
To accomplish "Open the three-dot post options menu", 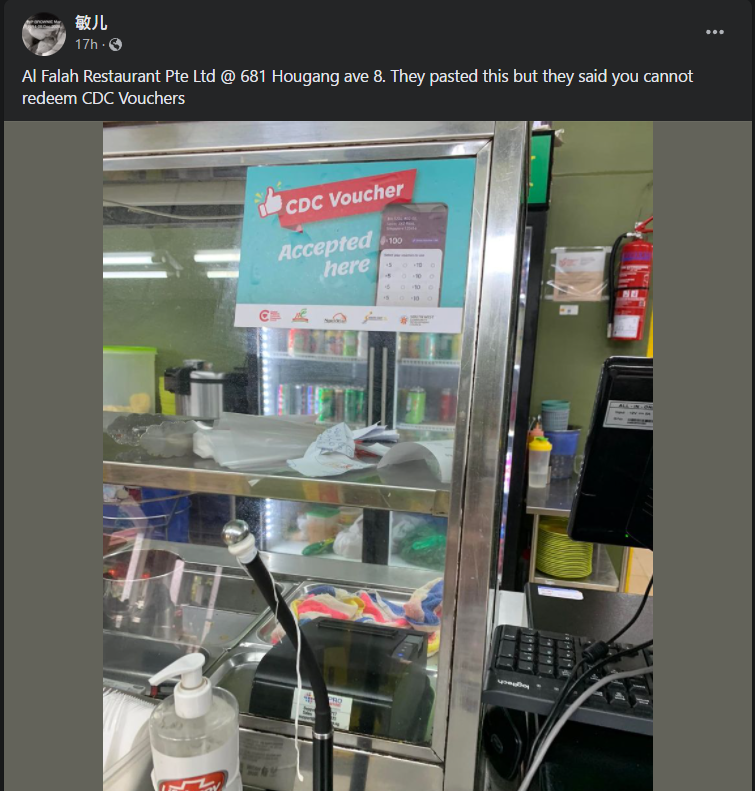I will coord(714,32).
